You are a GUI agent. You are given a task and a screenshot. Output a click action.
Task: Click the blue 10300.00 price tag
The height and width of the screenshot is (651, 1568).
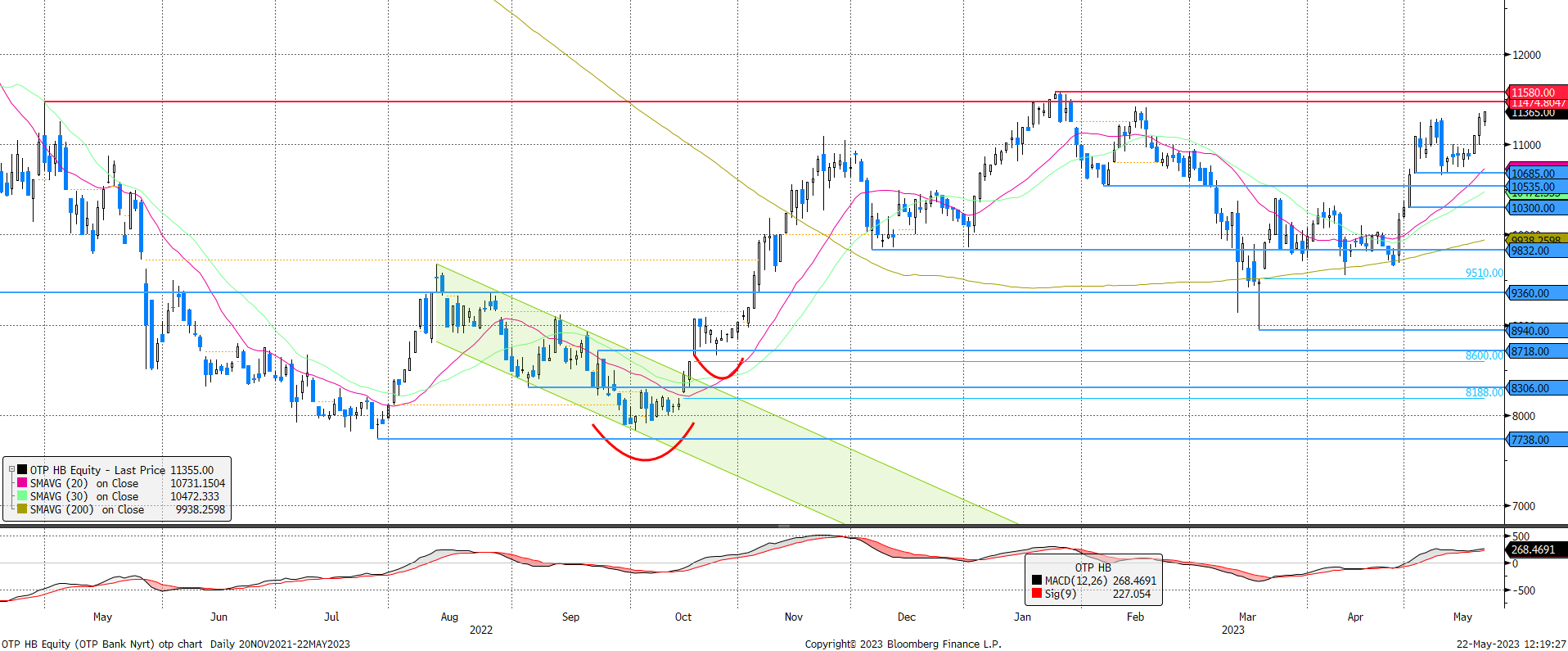(x=1537, y=208)
